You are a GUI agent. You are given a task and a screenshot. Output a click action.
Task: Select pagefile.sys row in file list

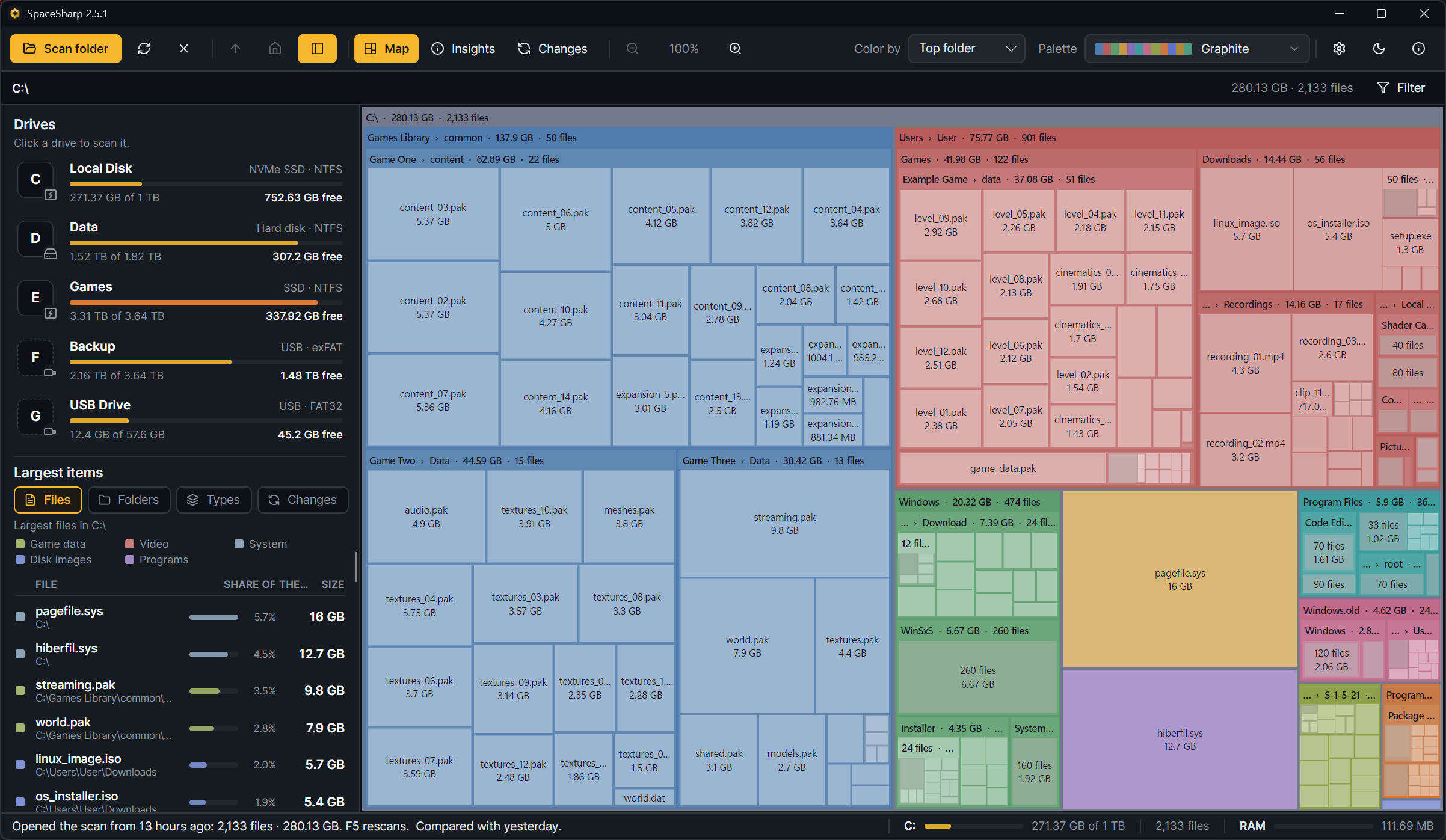pos(180,617)
